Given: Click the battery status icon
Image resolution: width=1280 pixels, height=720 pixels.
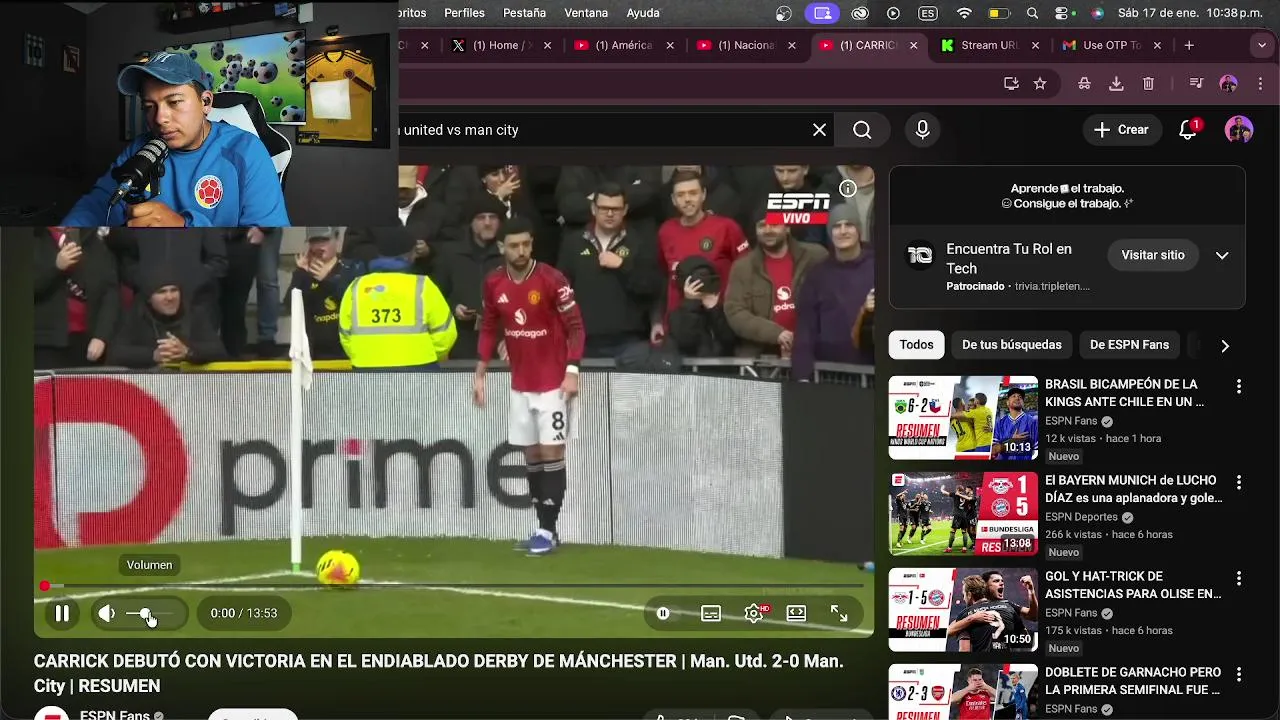Looking at the screenshot, I should pyautogui.click(x=998, y=13).
